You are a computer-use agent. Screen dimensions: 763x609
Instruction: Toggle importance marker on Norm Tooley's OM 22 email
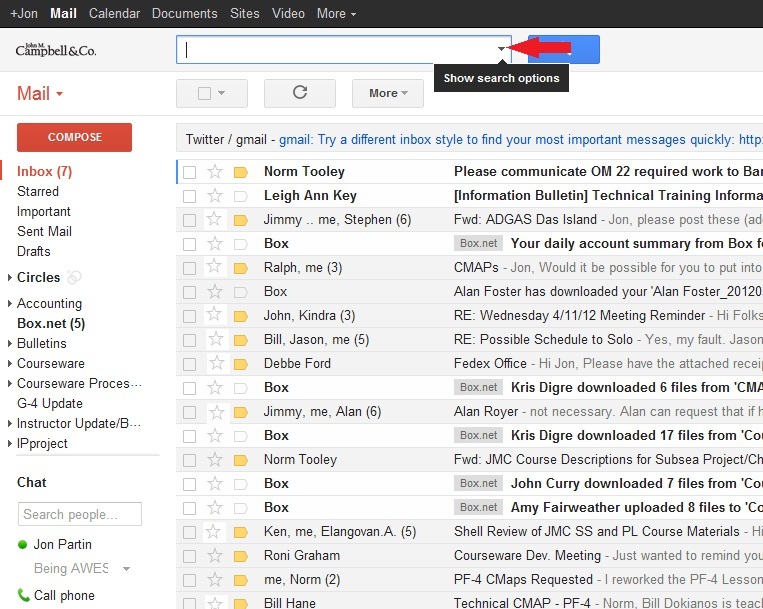click(x=241, y=172)
